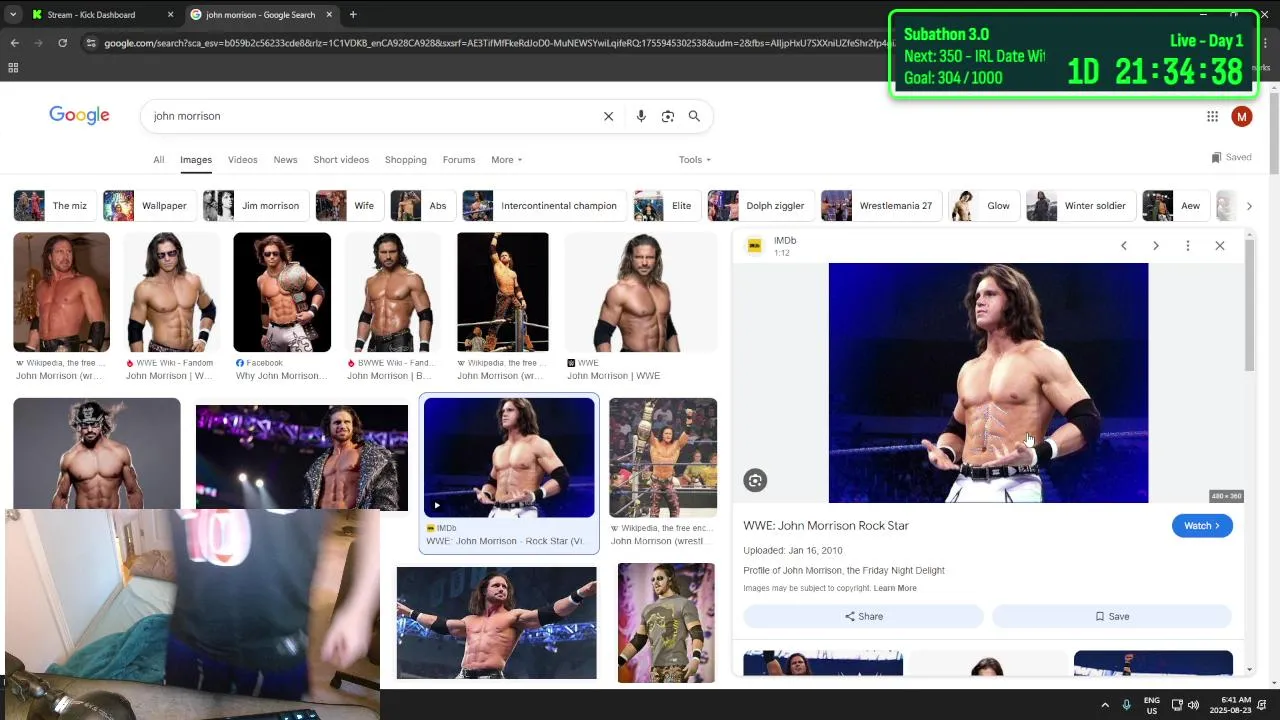The image size is (1280, 720).
Task: Reload the page
Action: [62, 43]
